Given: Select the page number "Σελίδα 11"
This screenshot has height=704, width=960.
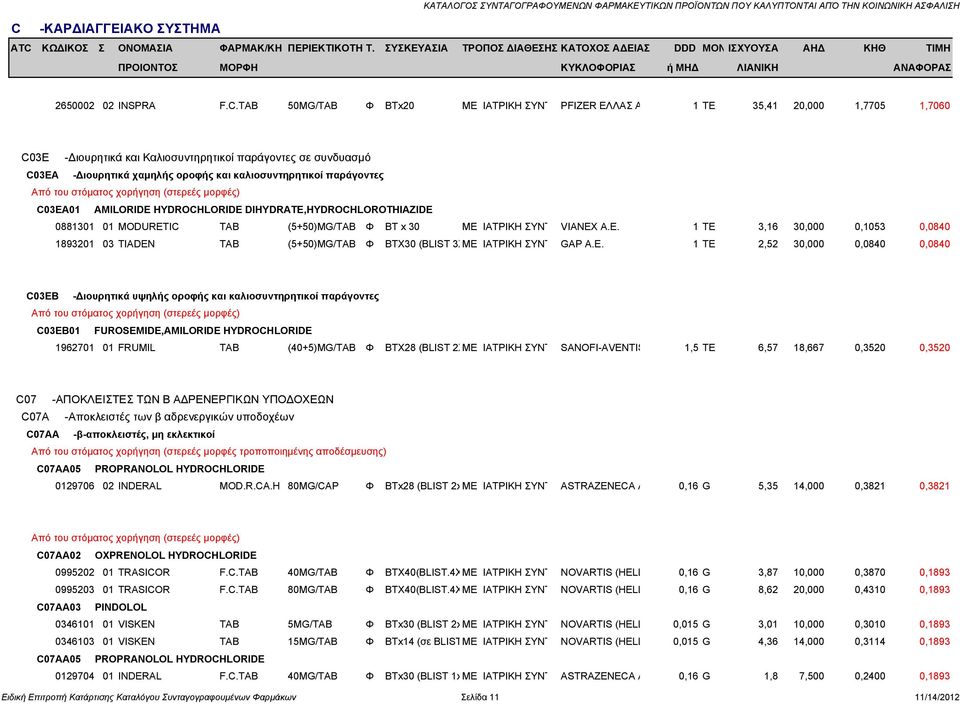Looking at the screenshot, I should 480,697.
